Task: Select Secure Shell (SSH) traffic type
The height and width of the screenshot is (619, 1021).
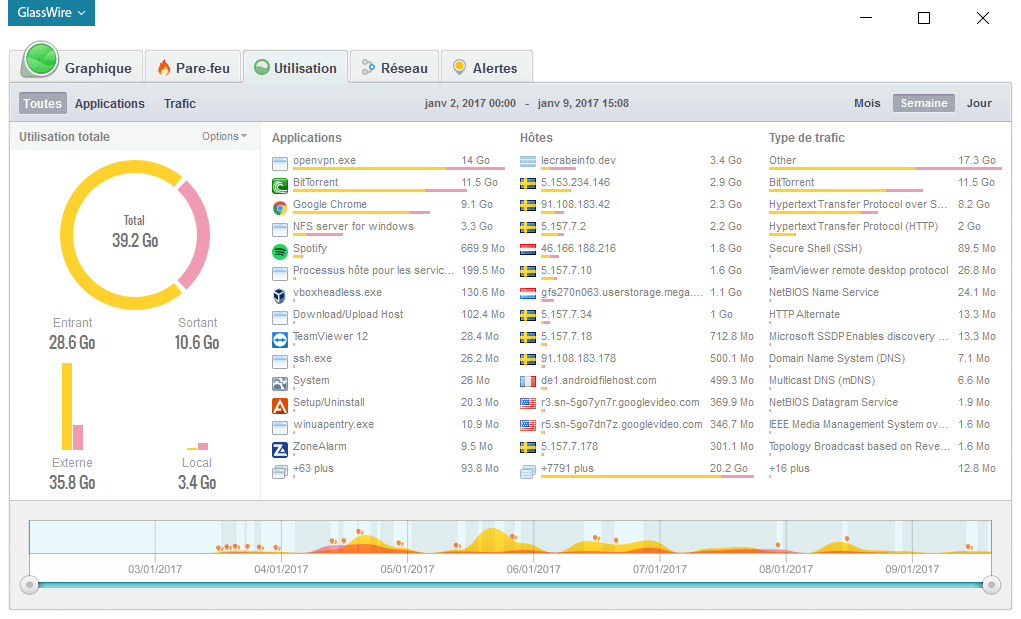Action: (882, 249)
